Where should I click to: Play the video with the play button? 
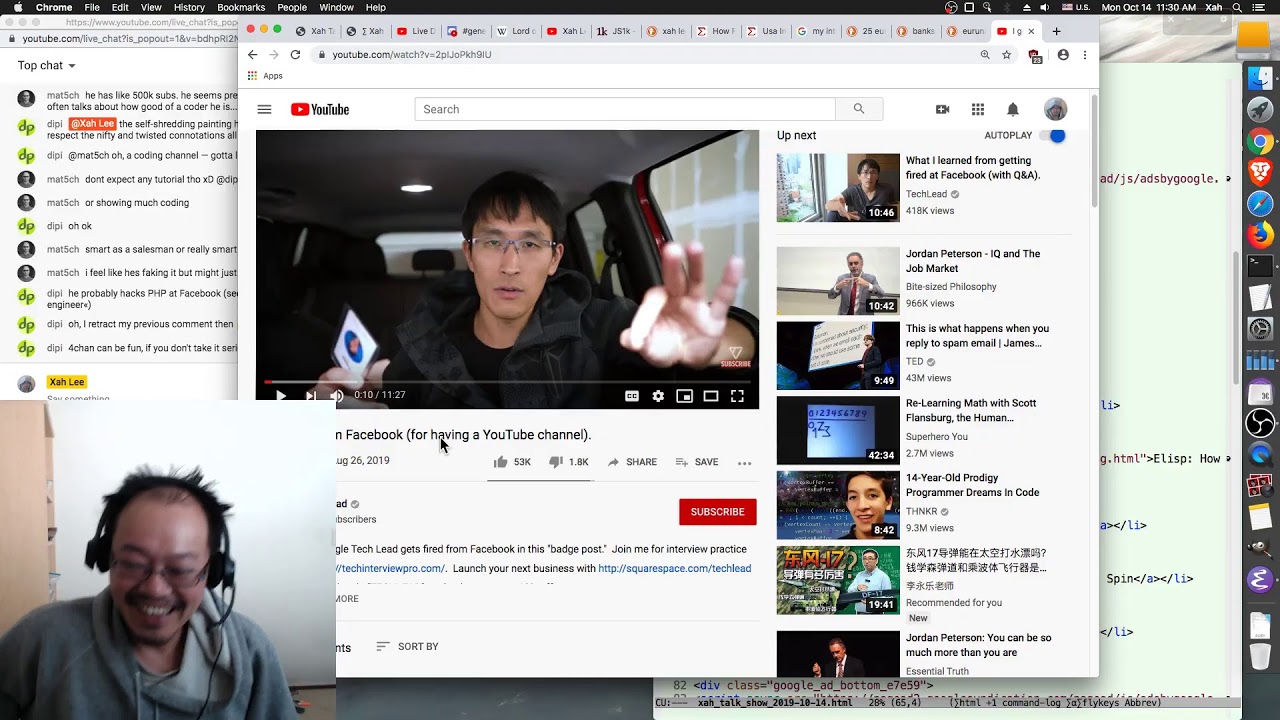281,396
